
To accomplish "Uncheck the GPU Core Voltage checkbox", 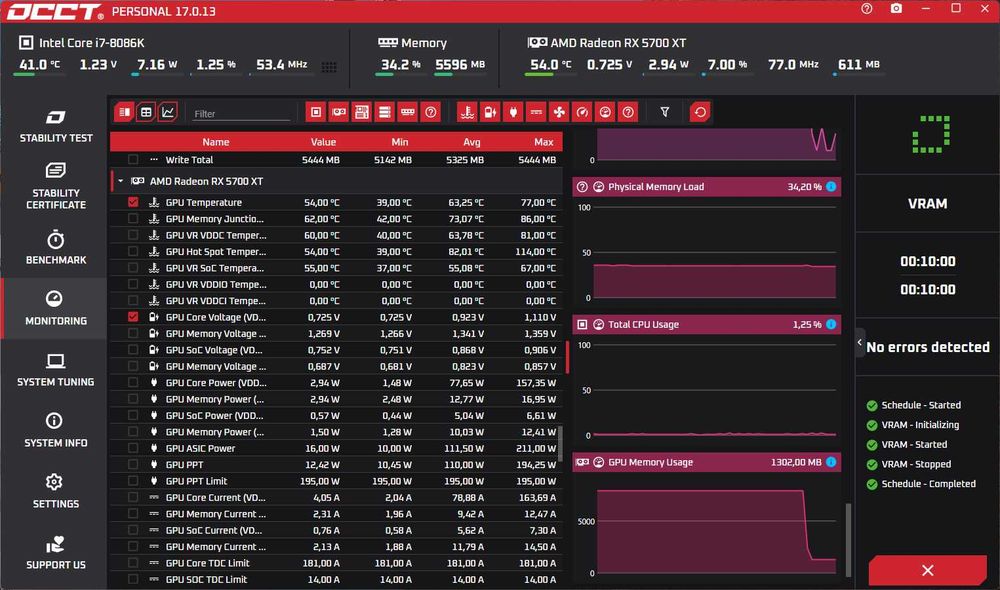I will pos(133,317).
